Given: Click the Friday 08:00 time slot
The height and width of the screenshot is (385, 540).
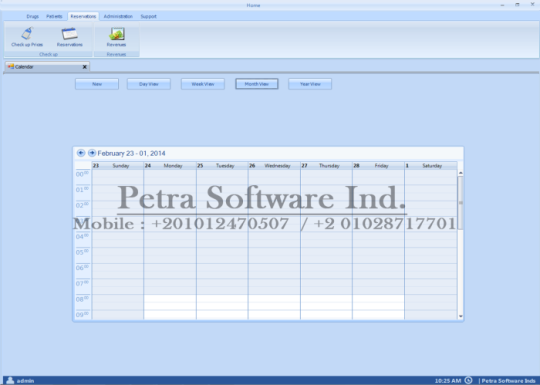Looking at the screenshot, I should 378,299.
